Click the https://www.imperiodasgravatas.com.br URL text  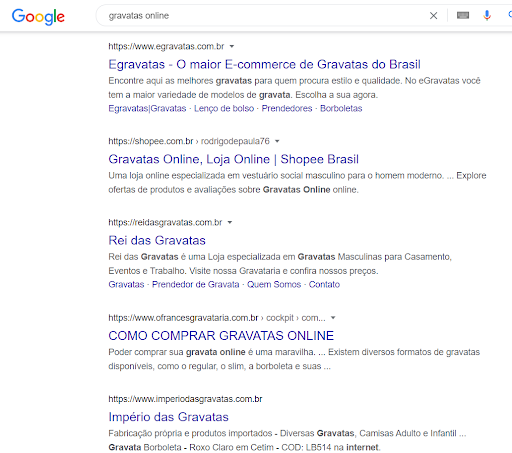185,399
